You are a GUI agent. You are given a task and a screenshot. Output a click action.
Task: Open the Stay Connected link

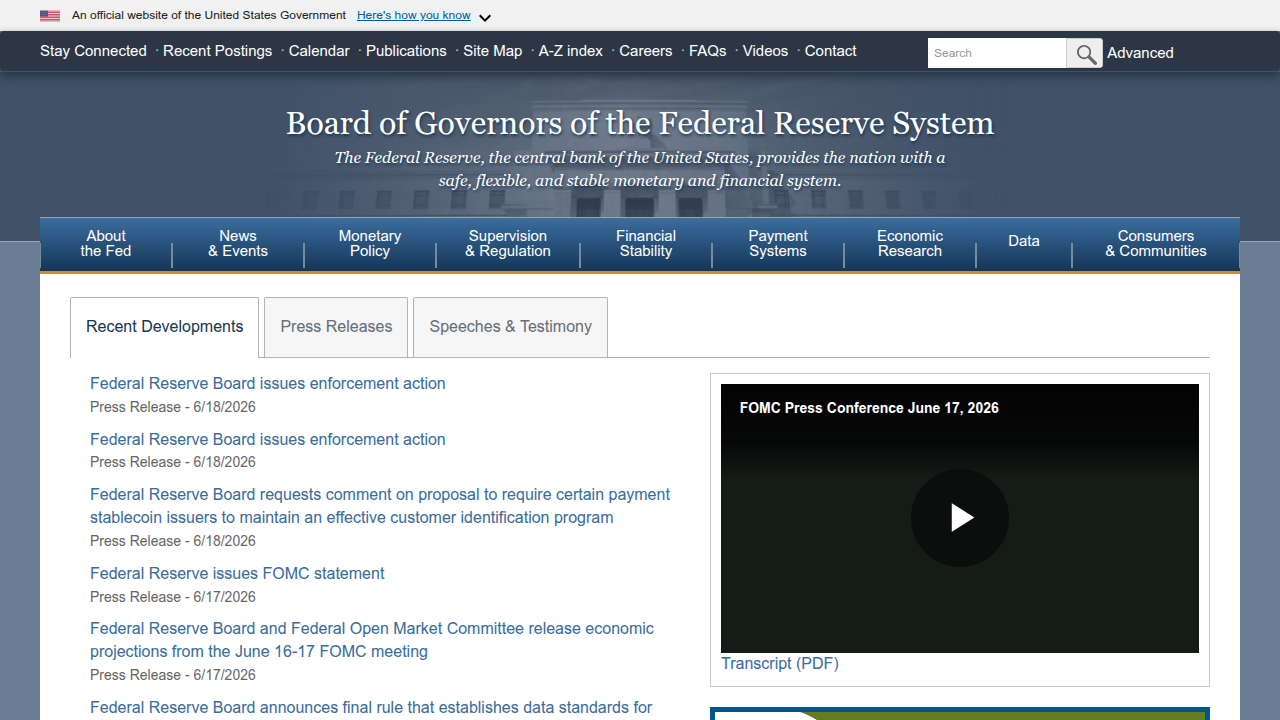coord(93,51)
